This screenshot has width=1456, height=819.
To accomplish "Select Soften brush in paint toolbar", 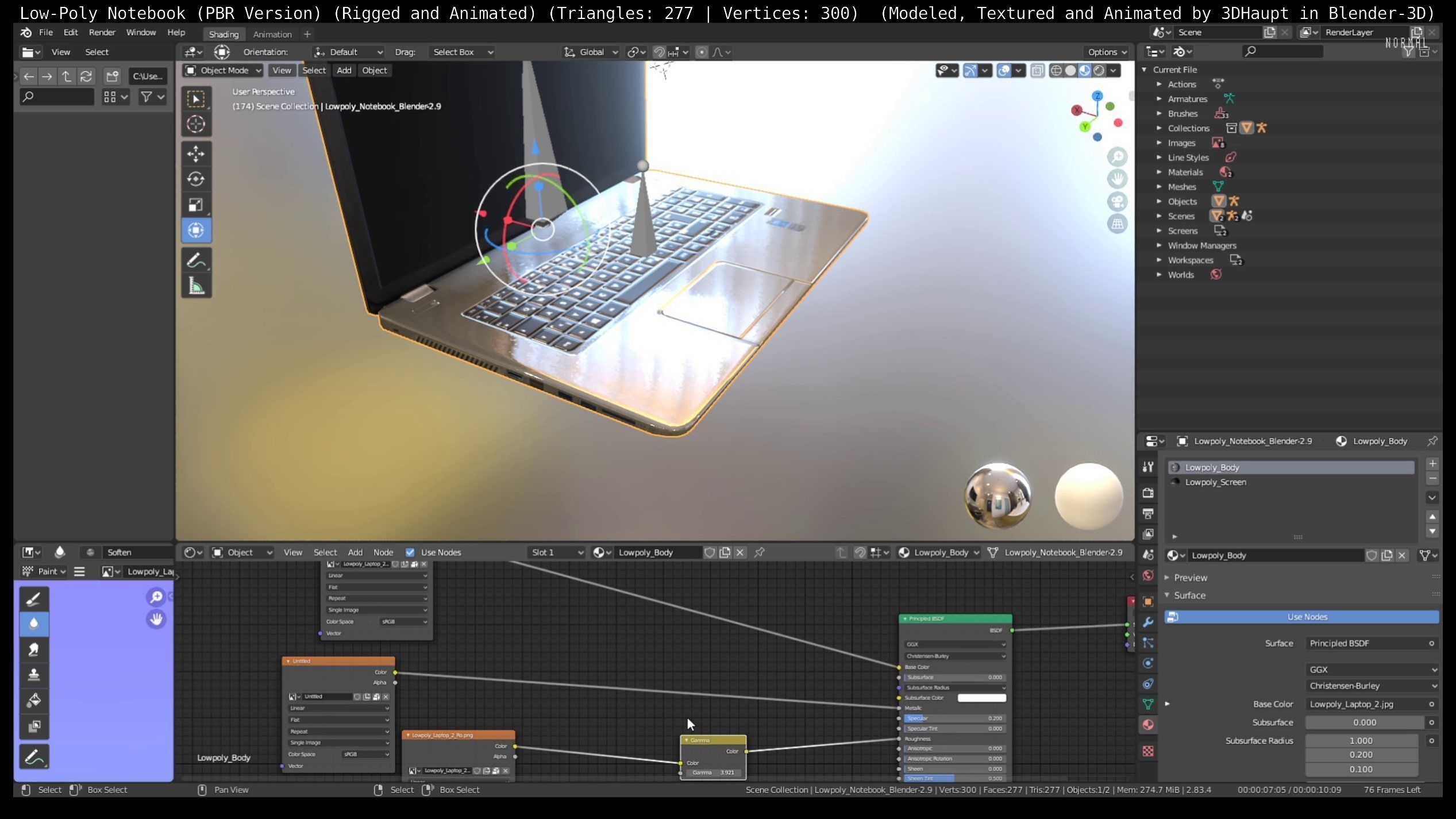I will coord(34,624).
